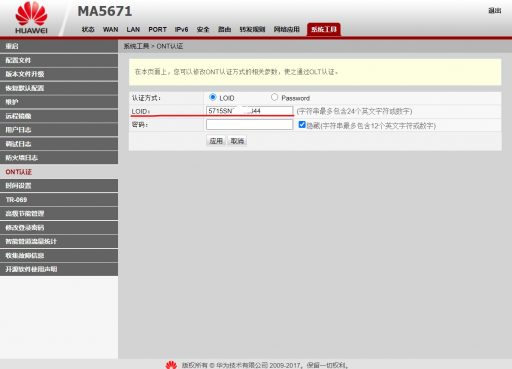Image resolution: width=512 pixels, height=369 pixels.
Task: Click the 认证方式 label
Action: tap(146, 98)
